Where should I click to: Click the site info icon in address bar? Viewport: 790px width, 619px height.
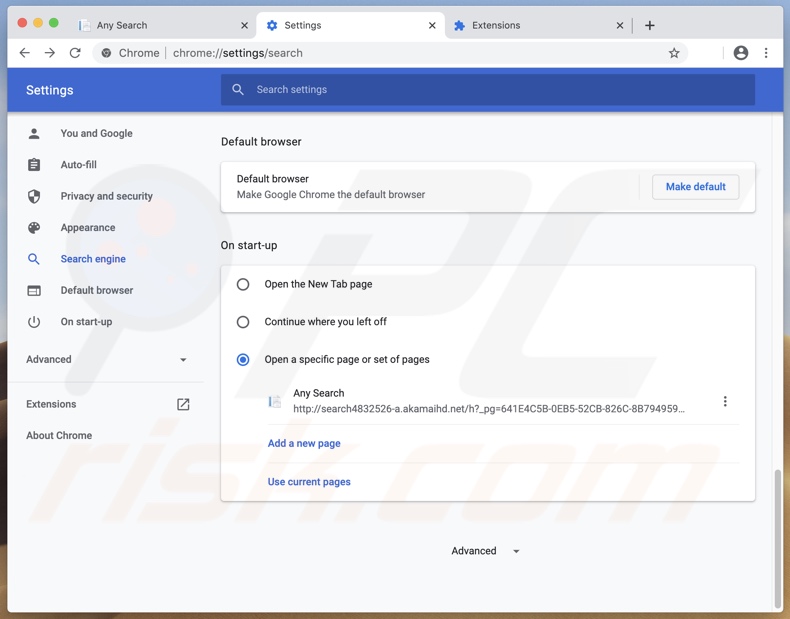106,53
